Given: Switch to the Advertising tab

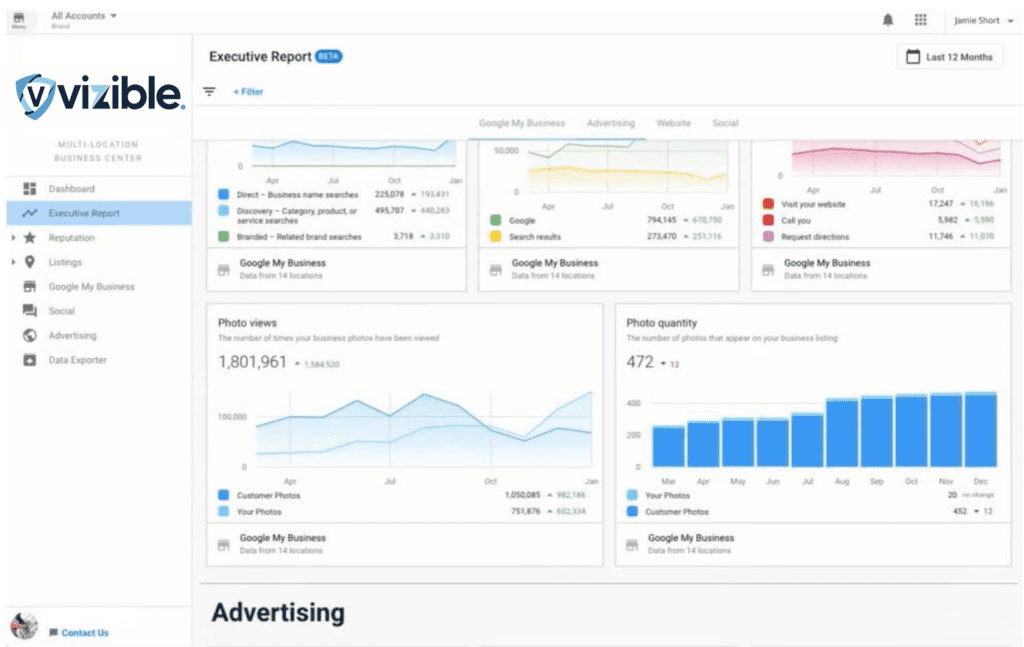Looking at the screenshot, I should point(611,123).
